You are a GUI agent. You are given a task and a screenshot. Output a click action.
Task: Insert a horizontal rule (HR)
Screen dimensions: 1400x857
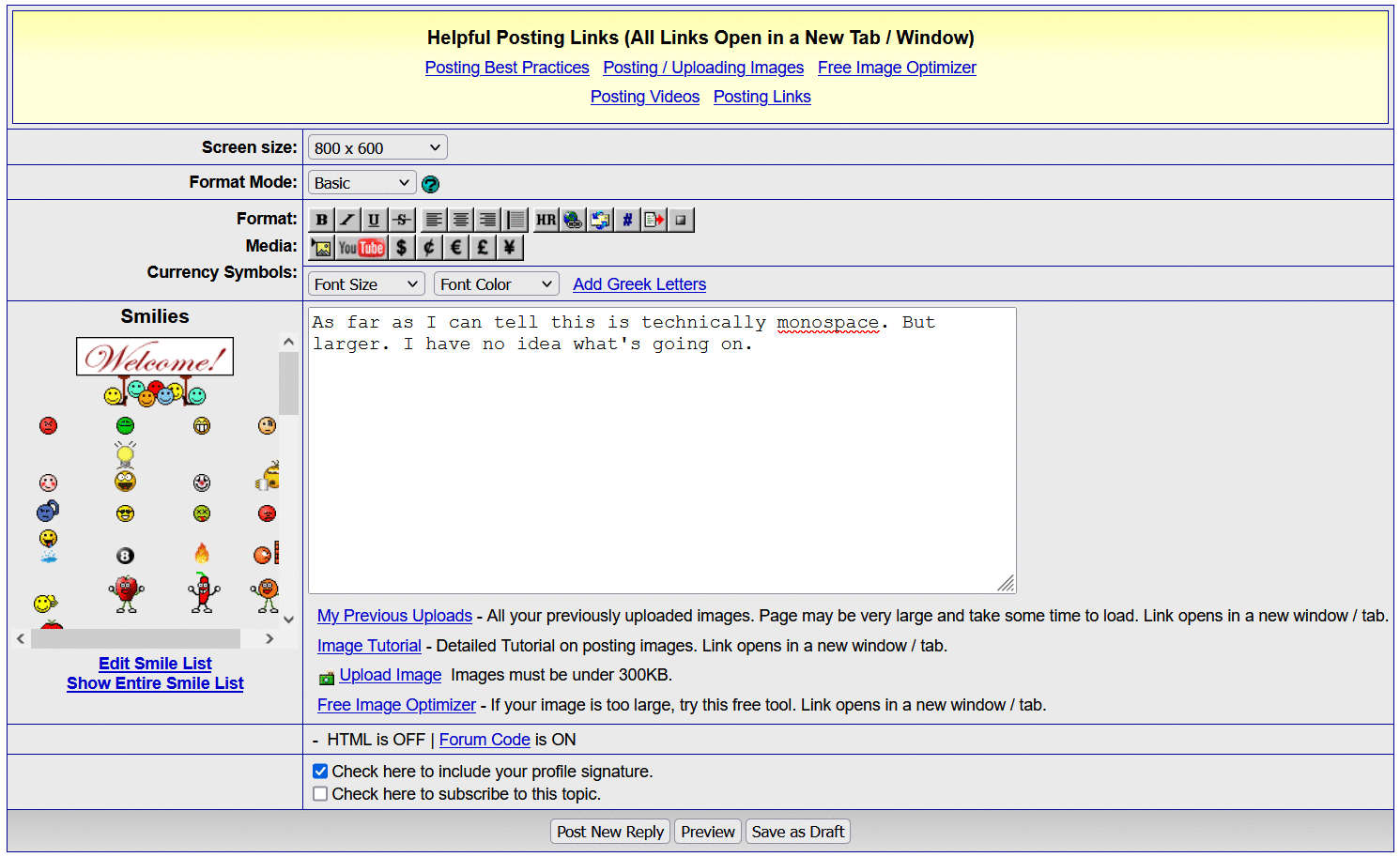coord(546,220)
